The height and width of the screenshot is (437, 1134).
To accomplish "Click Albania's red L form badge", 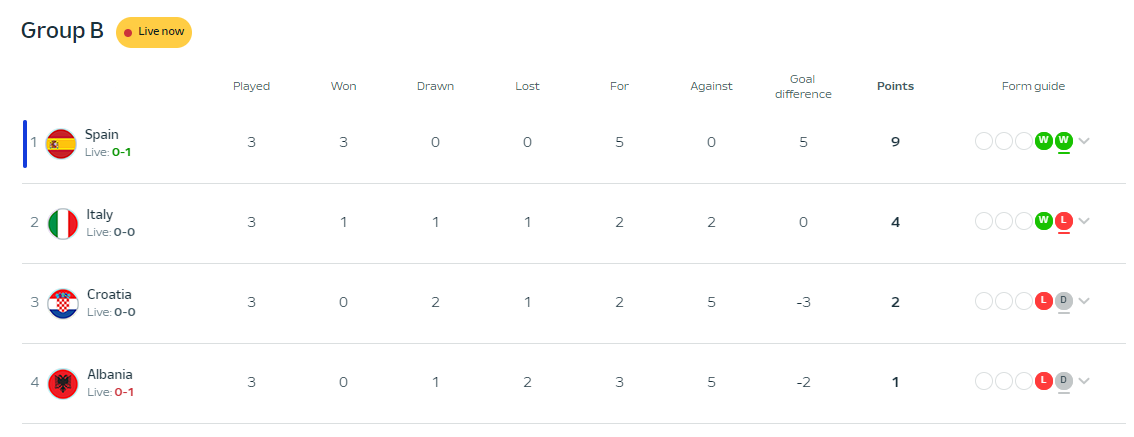I will click(1044, 381).
